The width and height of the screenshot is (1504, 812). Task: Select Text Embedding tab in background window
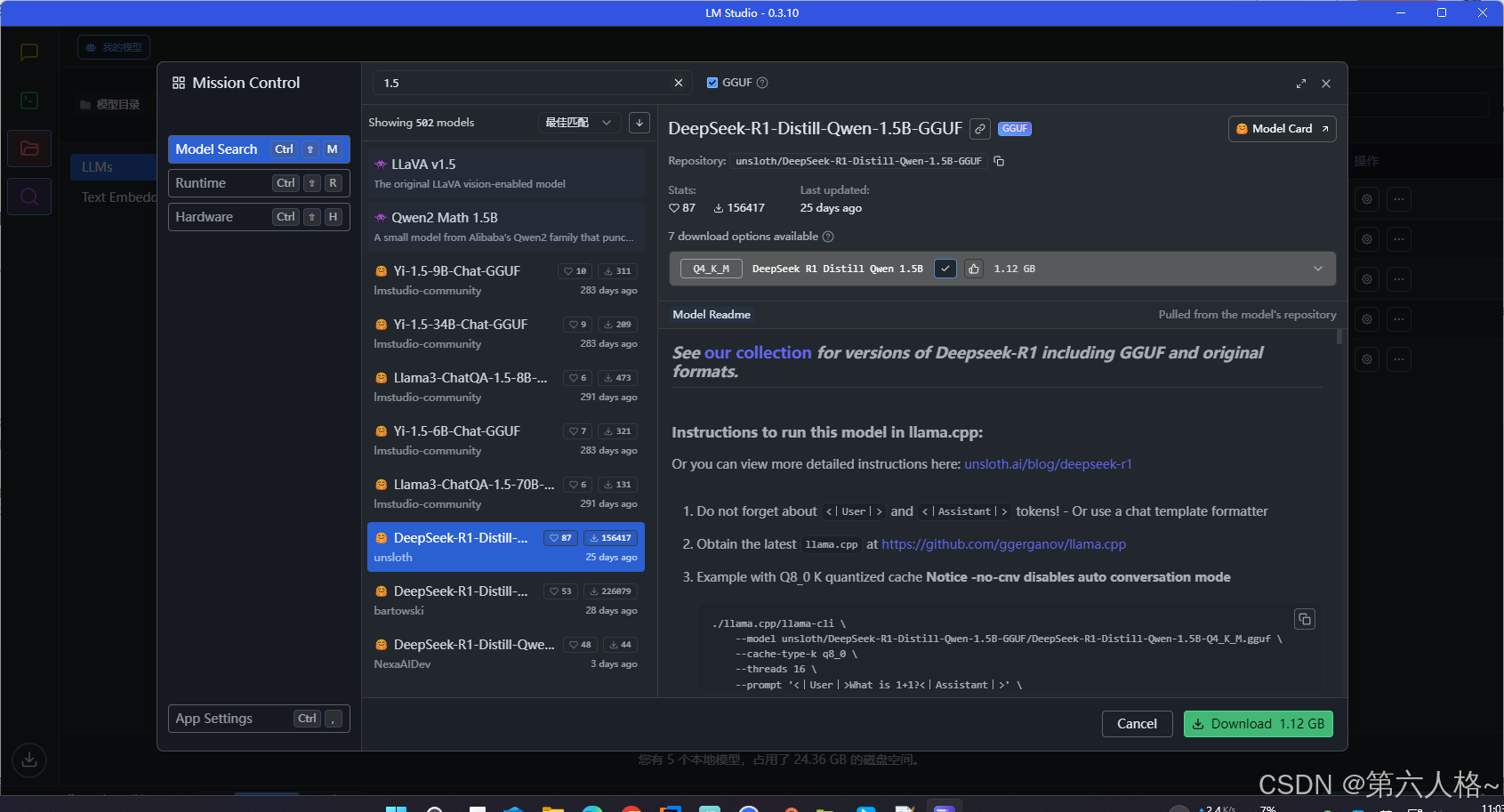118,197
